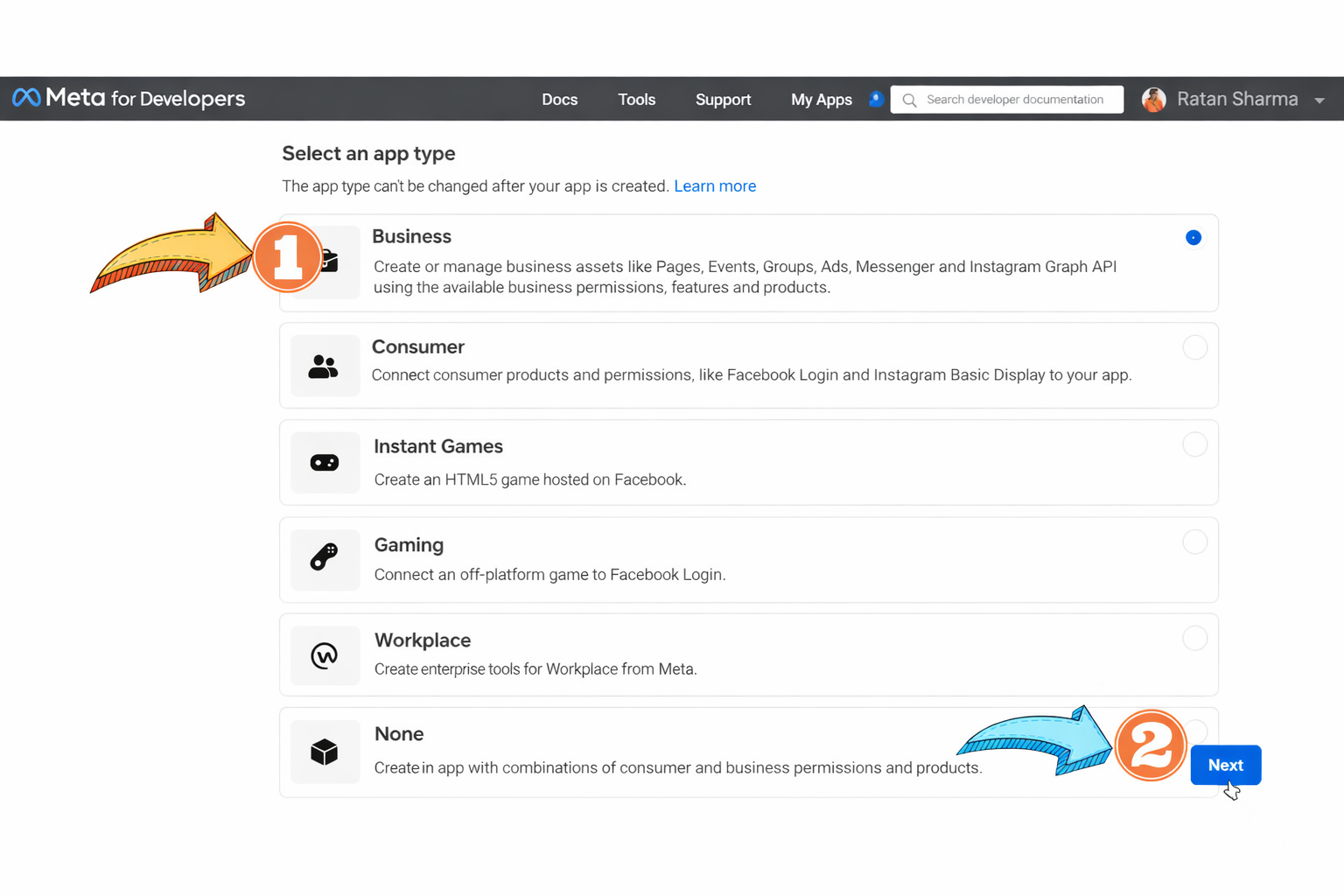Click the Instant Games controller icon
1344x896 pixels.
click(x=325, y=462)
